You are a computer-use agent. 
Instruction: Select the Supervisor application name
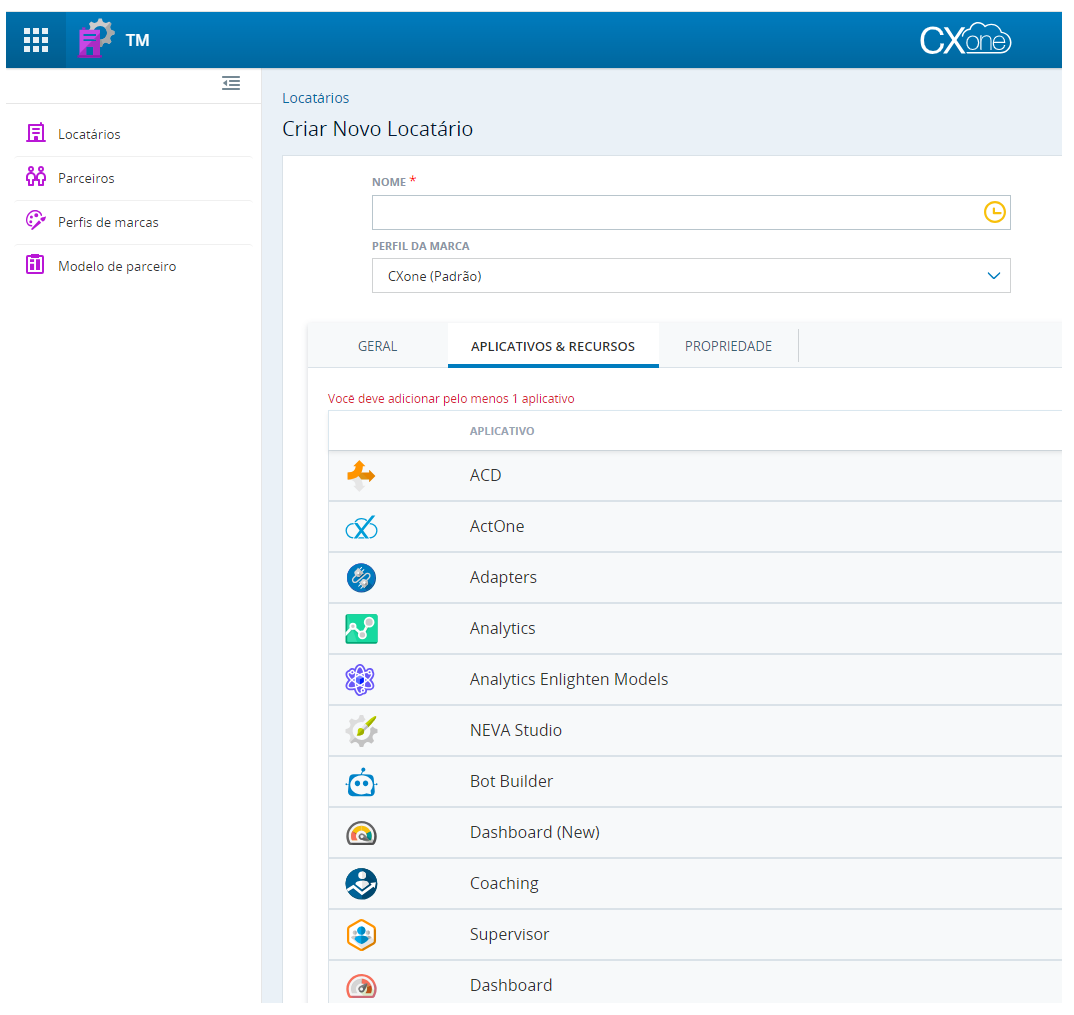coord(510,934)
